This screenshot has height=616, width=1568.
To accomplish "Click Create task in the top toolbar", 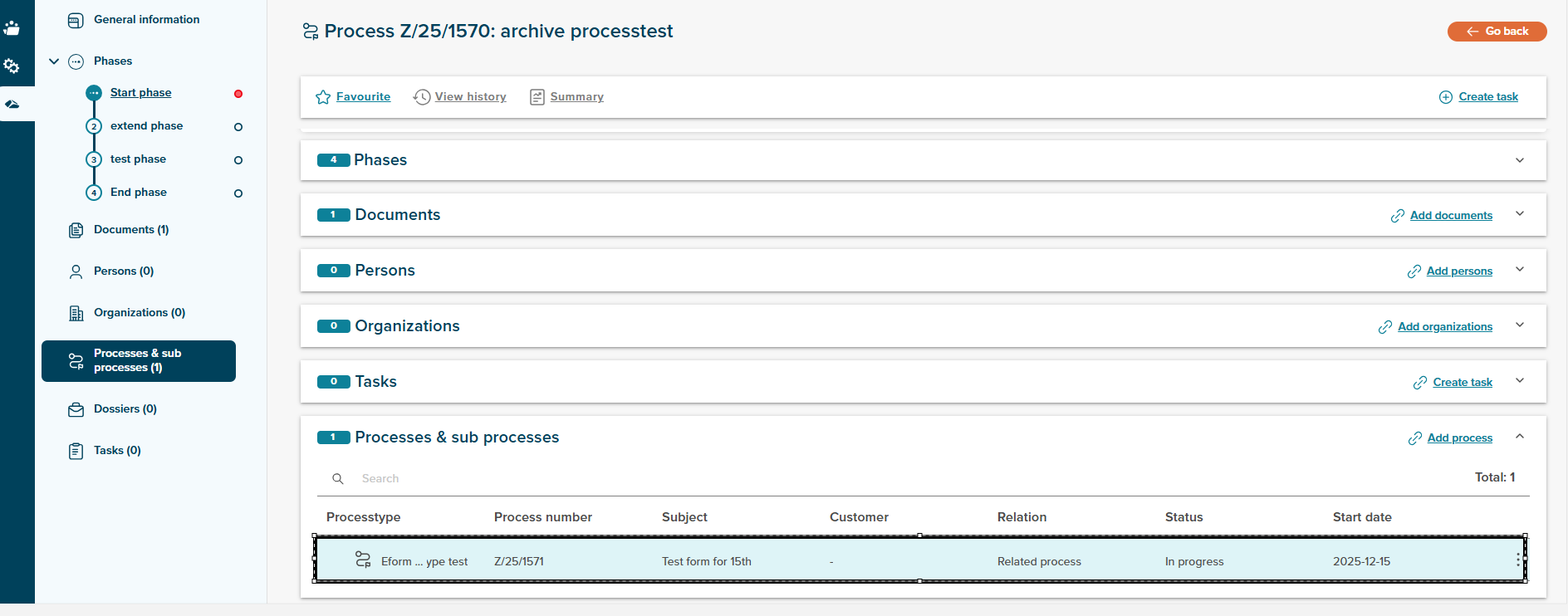I will click(x=1488, y=96).
